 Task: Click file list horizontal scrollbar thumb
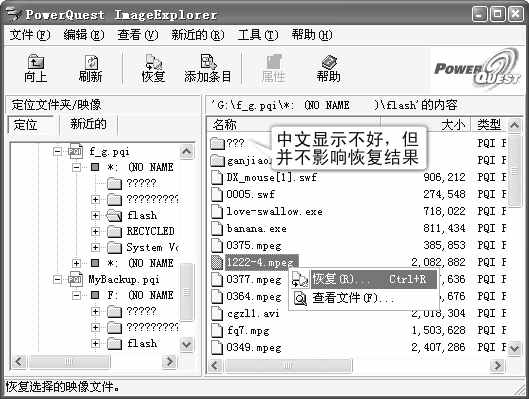tap(289, 365)
